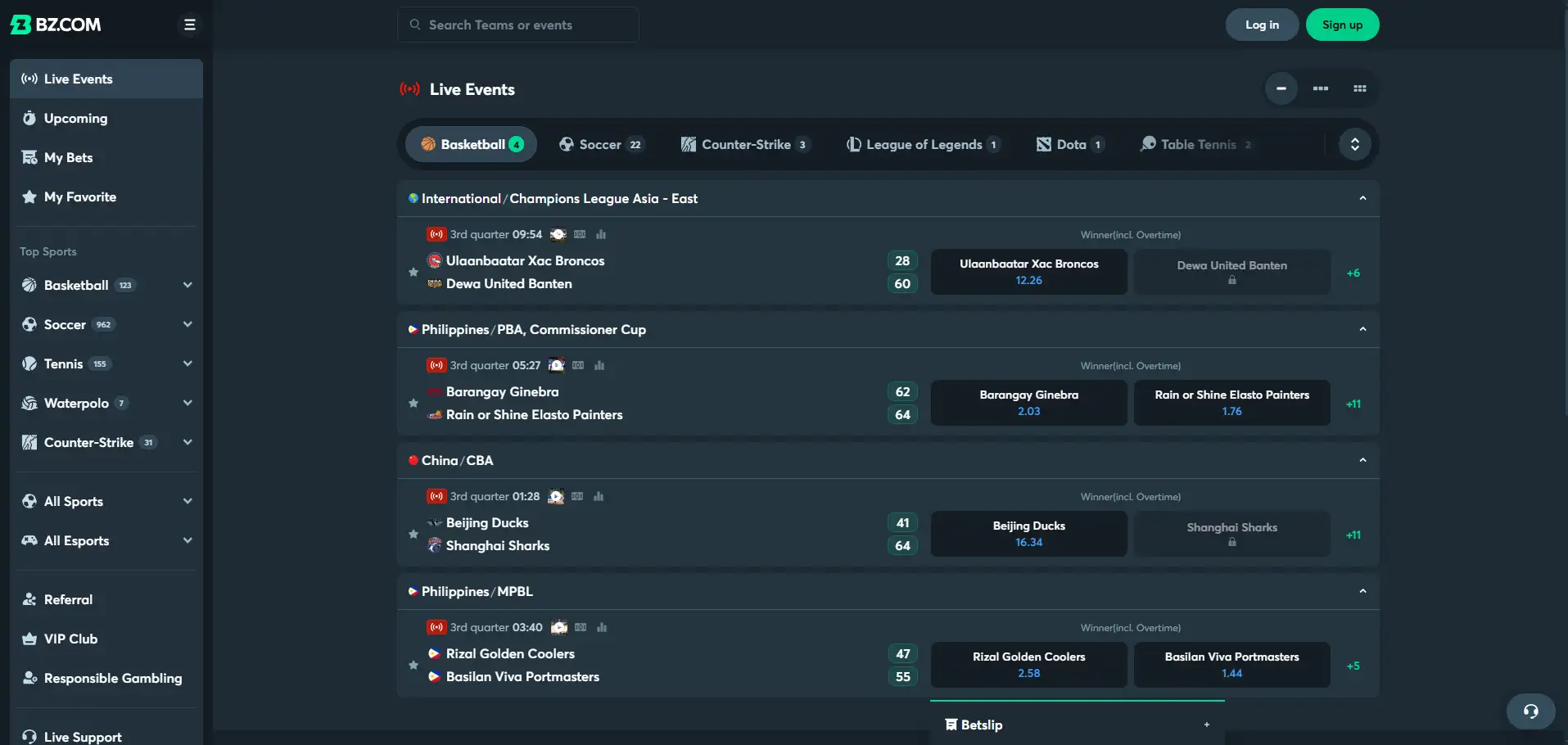Click the Sign up button

1342,25
